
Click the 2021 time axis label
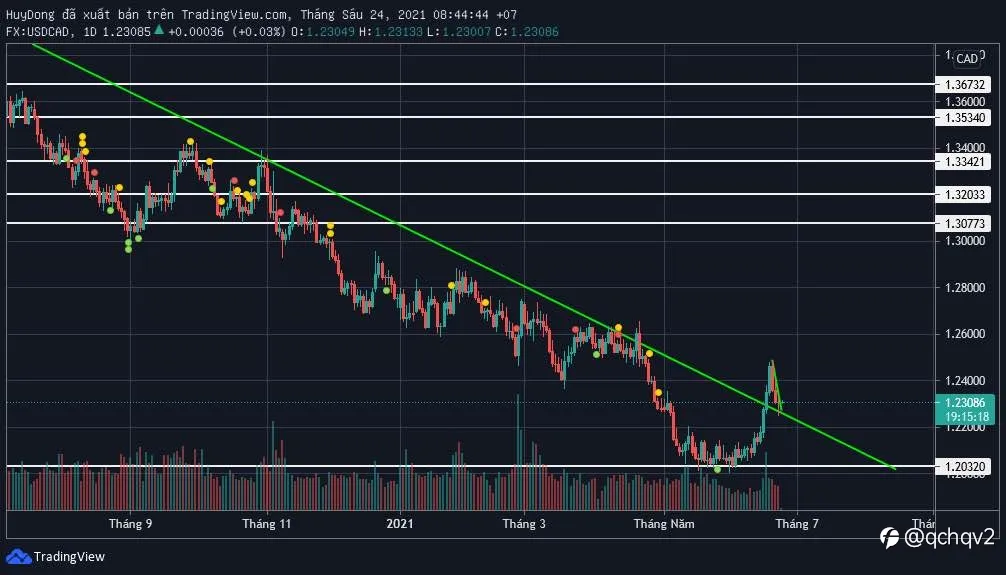coord(400,524)
